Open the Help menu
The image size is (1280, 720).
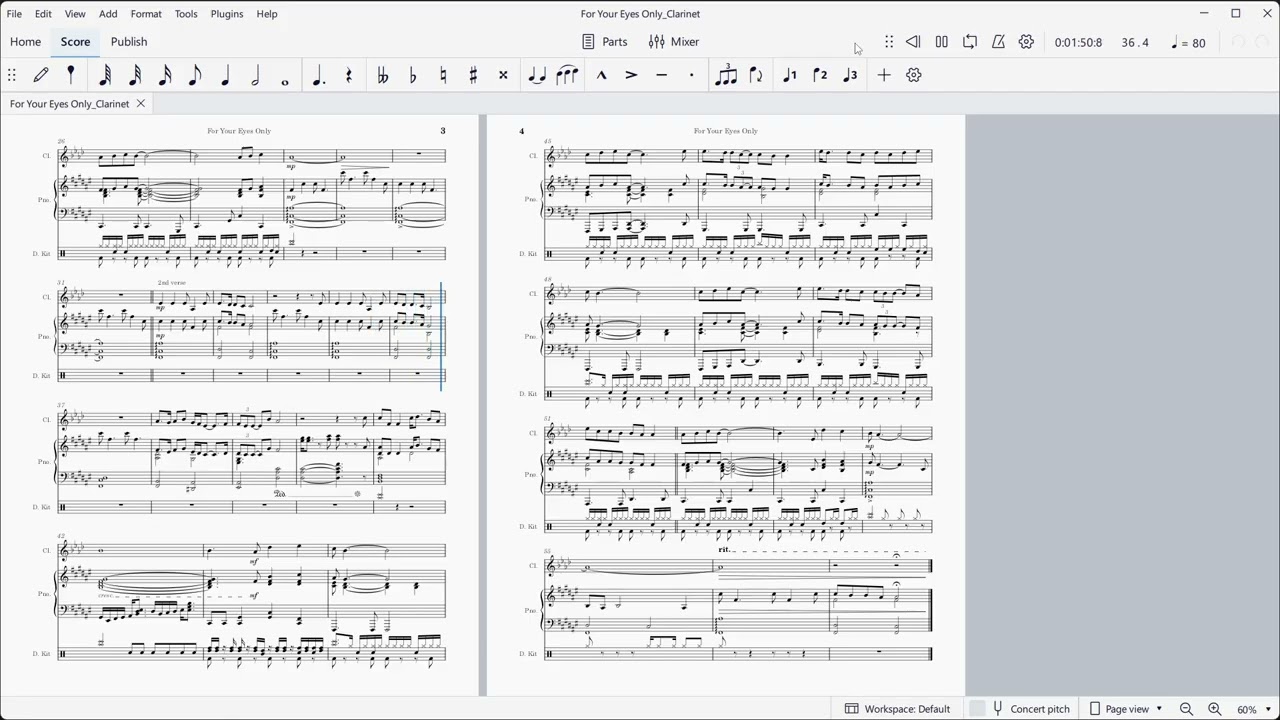point(267,14)
